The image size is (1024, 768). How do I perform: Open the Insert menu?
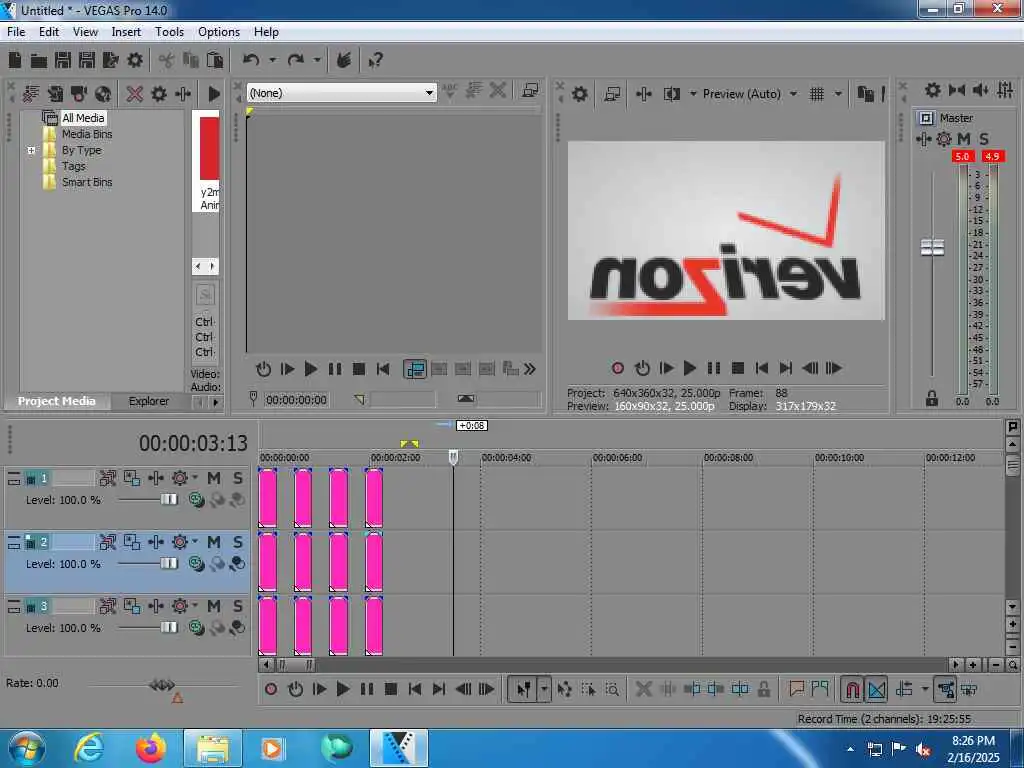click(x=126, y=32)
